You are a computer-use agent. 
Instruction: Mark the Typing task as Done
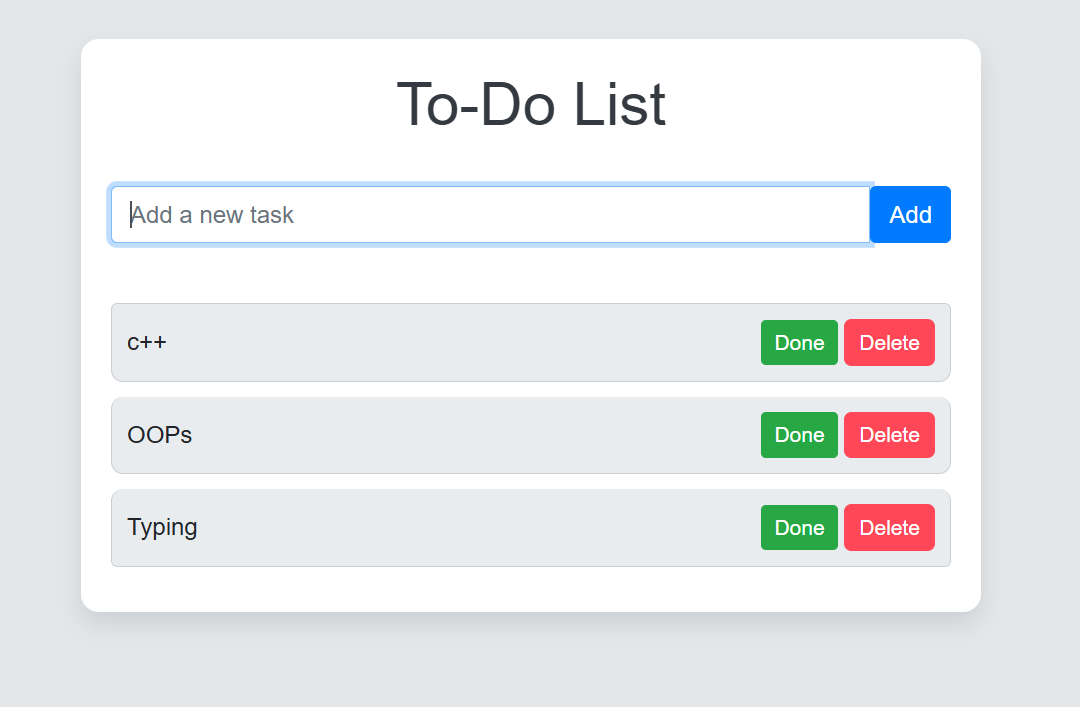coord(799,528)
